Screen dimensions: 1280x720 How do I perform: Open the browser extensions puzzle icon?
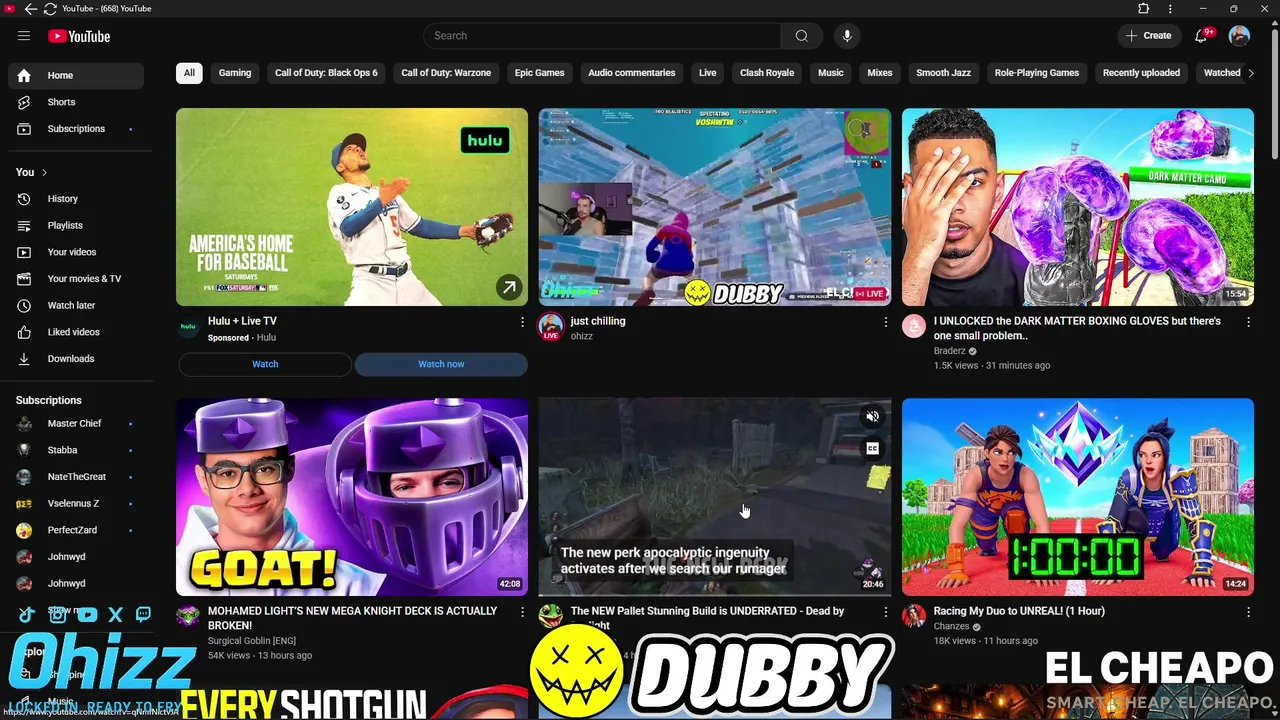point(1144,8)
